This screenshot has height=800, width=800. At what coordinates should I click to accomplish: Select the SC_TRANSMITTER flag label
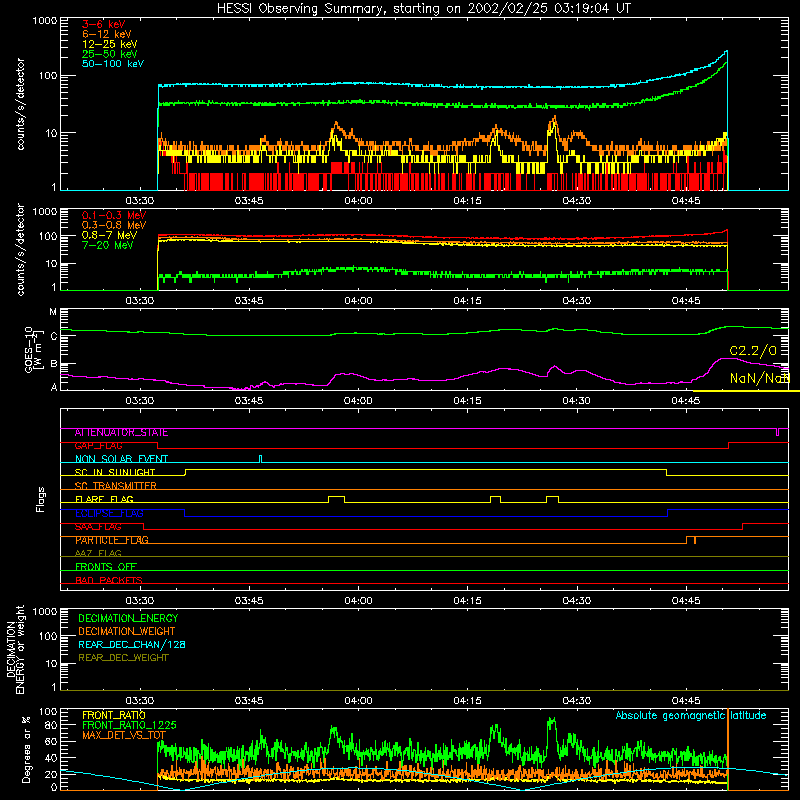tap(115, 486)
